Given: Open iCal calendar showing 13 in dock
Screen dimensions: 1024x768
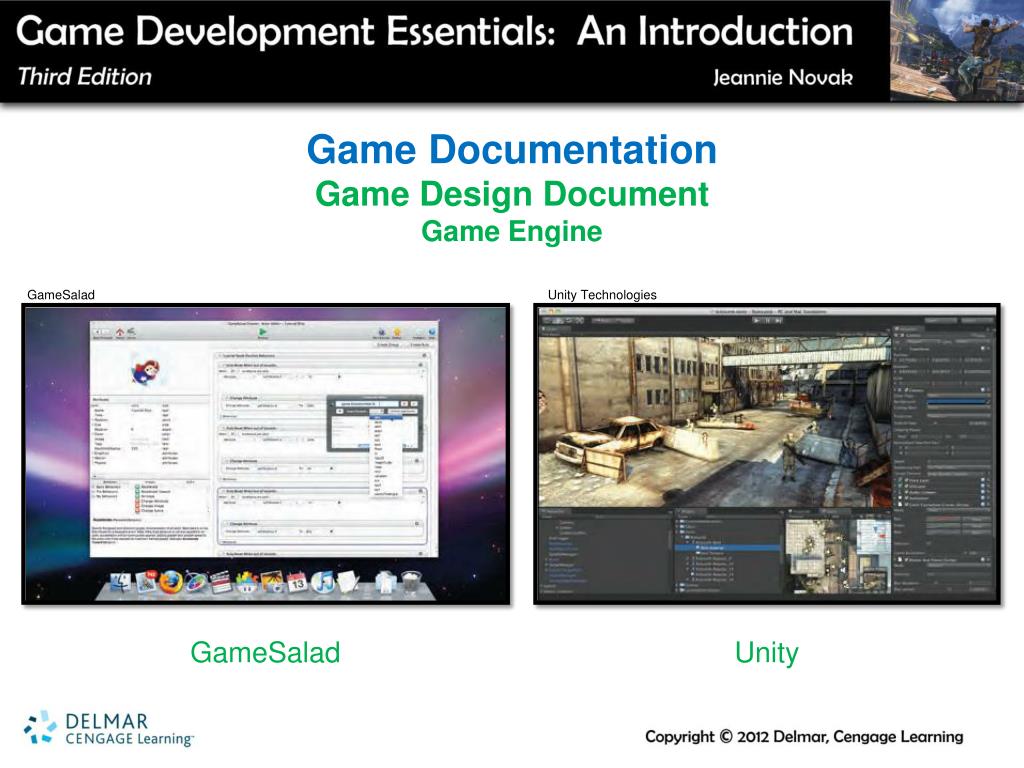Looking at the screenshot, I should pos(296,582).
